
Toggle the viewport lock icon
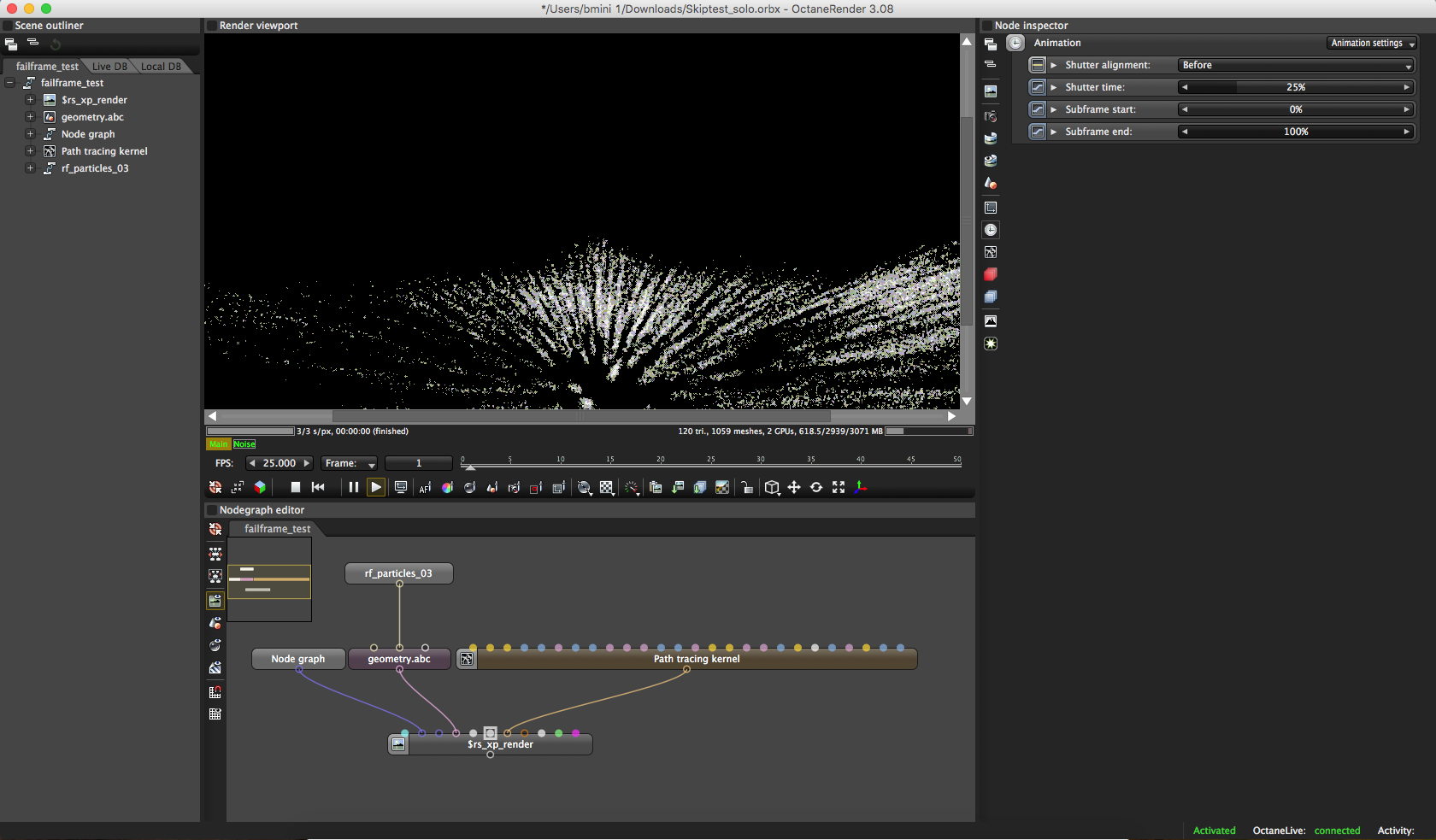point(746,487)
